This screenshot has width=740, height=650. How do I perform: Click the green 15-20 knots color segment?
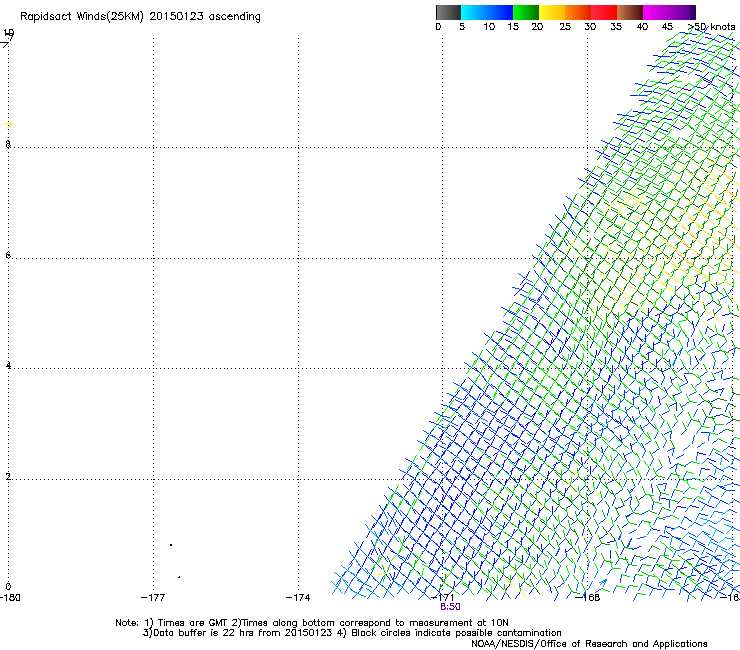(x=526, y=12)
